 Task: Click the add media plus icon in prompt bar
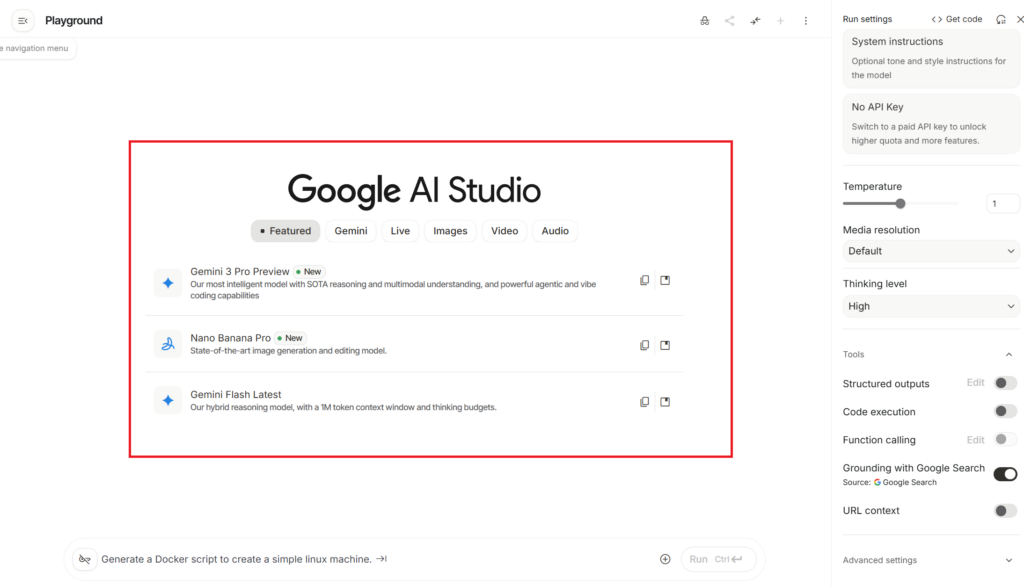(665, 559)
